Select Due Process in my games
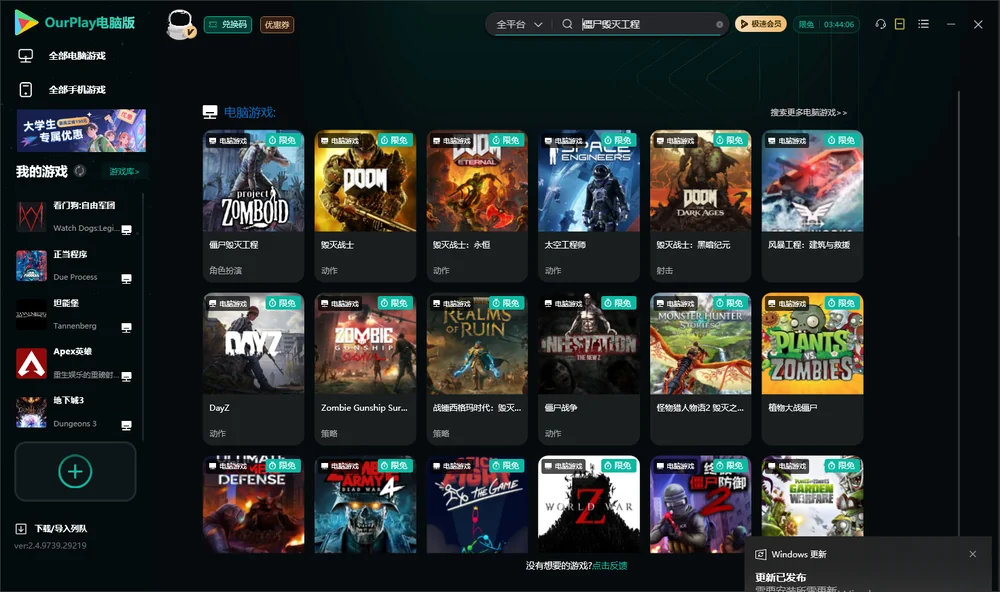Screen dimensions: 1000x592 75,265
